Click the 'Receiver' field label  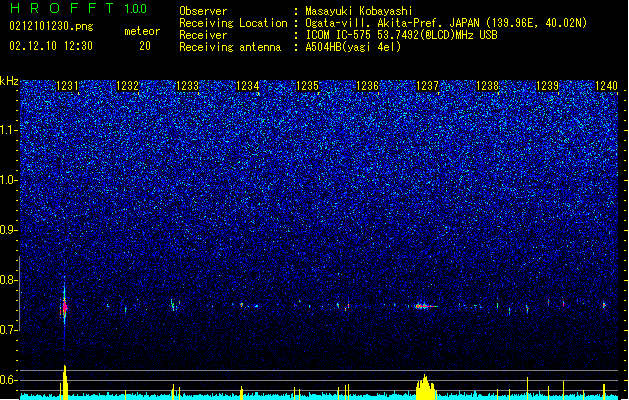pyautogui.click(x=203, y=35)
